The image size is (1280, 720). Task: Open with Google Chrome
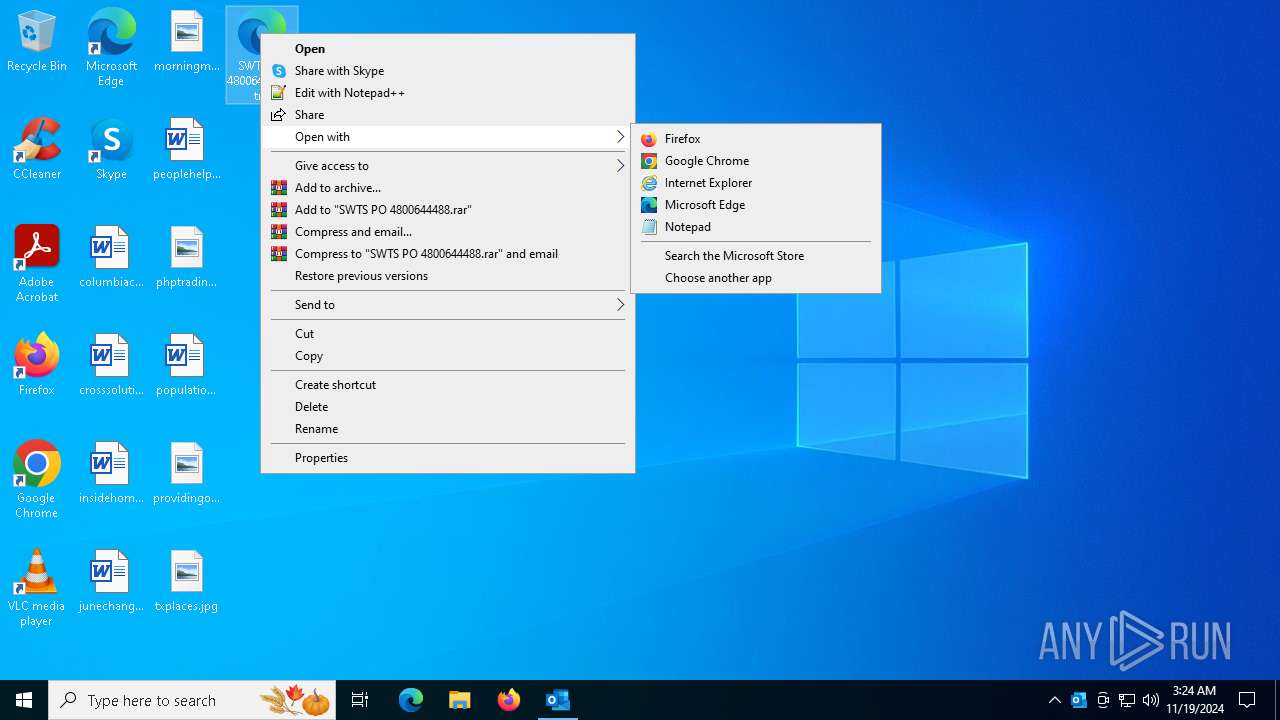(x=756, y=161)
